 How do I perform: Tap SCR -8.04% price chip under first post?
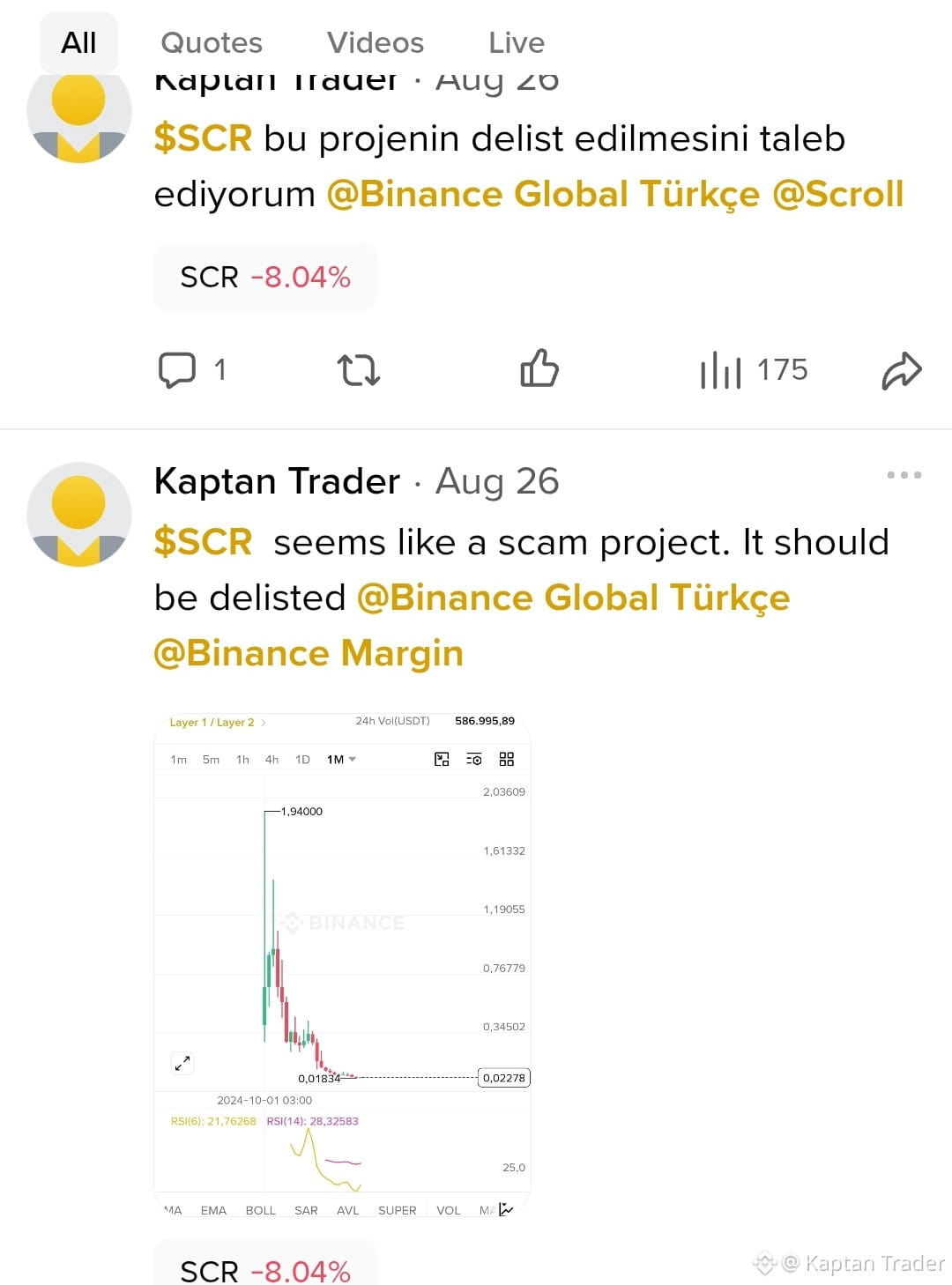coord(265,277)
